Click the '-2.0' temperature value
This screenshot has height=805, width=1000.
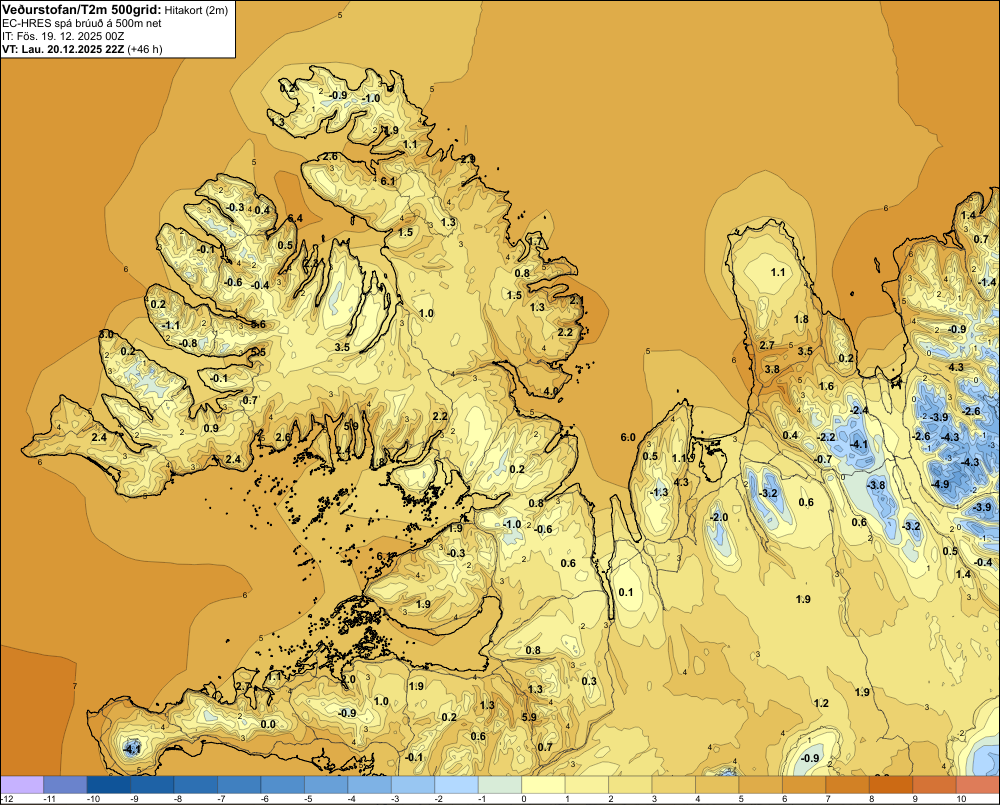[x=719, y=517]
